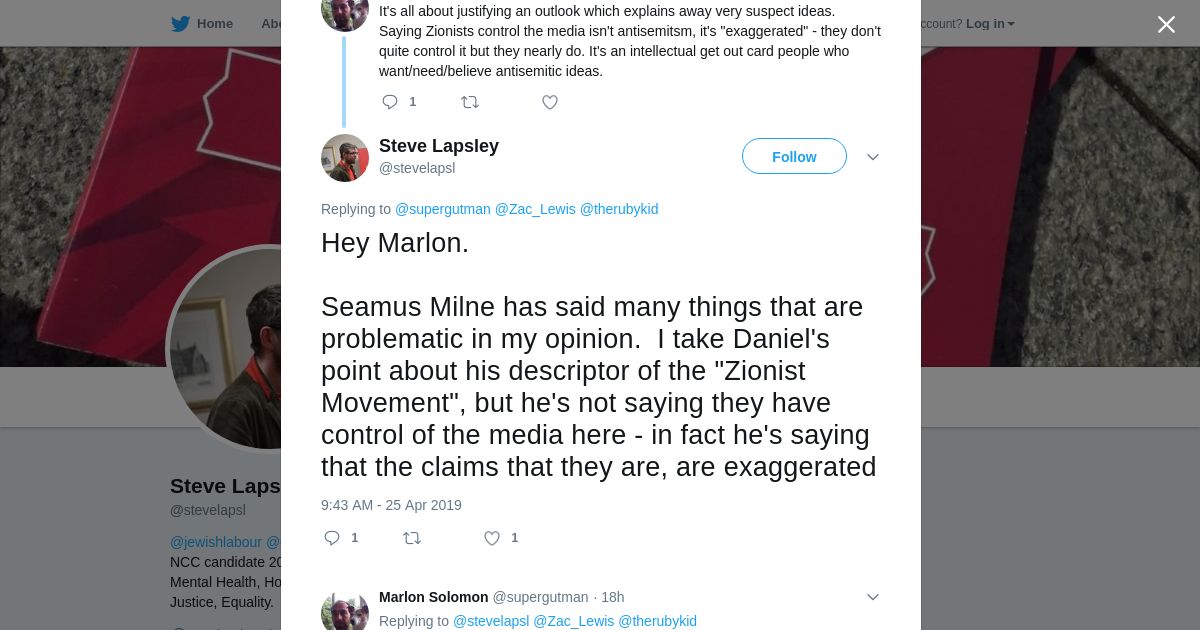Click Steve Lapsley's avatar in the tweet
The height and width of the screenshot is (630, 1200).
point(345,158)
